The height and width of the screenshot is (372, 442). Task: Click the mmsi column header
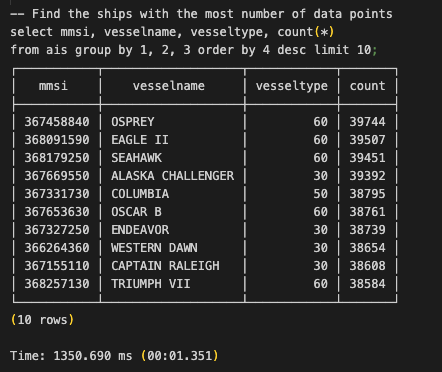tap(53, 86)
